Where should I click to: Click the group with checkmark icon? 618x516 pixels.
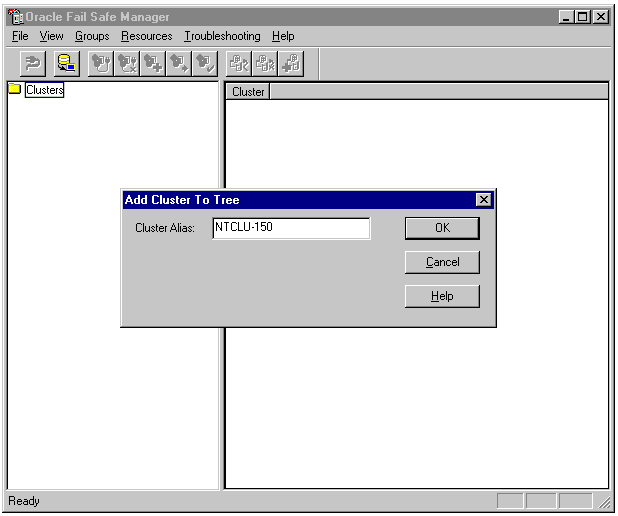205,63
